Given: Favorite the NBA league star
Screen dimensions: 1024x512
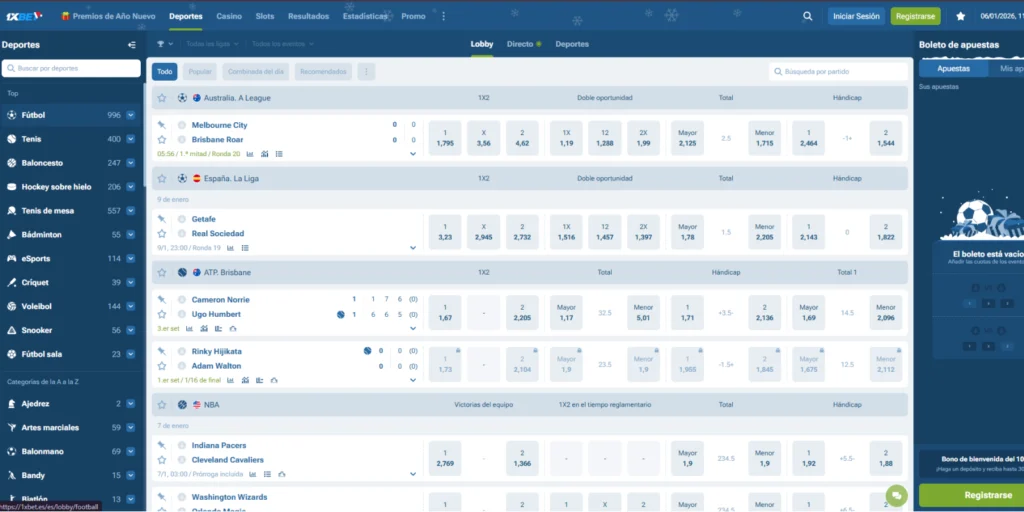Looking at the screenshot, I should [x=162, y=405].
